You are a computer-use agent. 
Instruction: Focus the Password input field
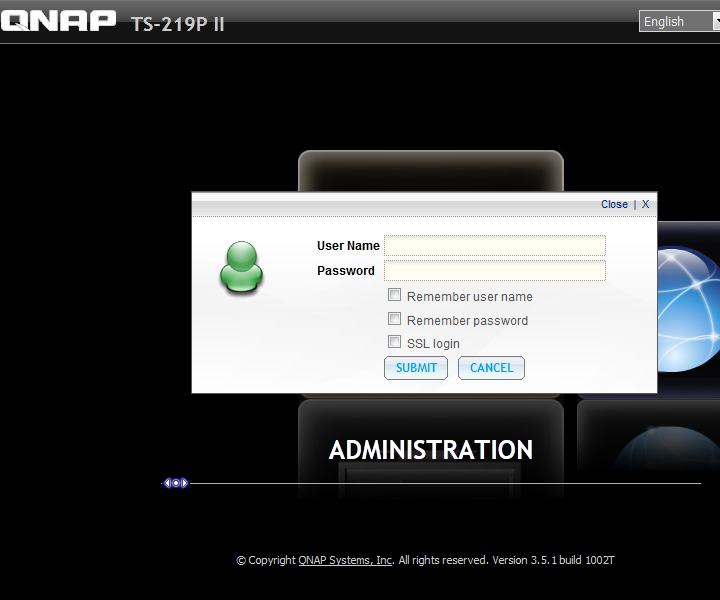point(495,271)
